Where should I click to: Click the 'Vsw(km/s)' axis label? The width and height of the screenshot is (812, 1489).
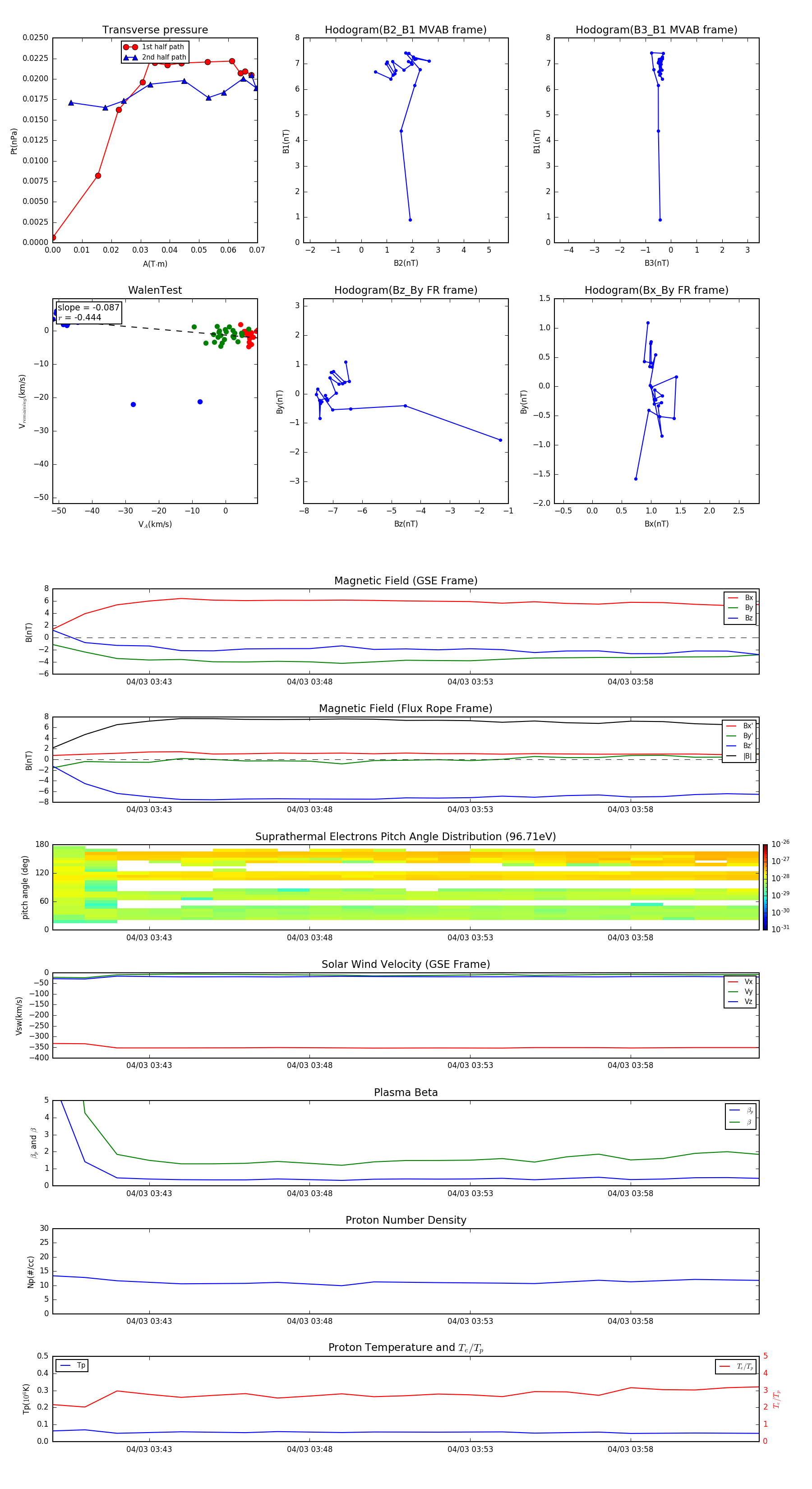pyautogui.click(x=18, y=1016)
